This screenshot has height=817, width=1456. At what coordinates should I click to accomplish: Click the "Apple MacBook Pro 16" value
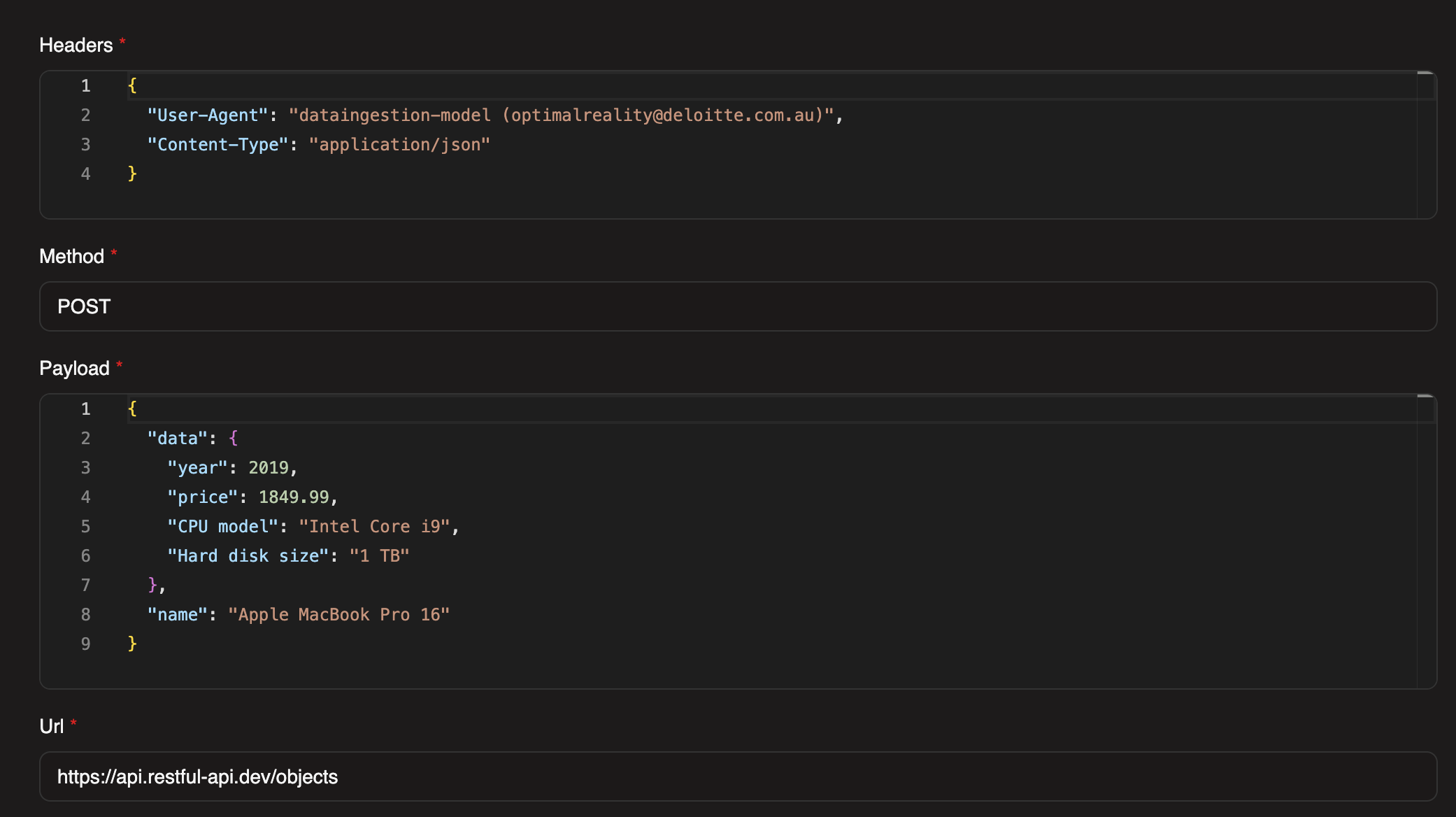tap(339, 615)
